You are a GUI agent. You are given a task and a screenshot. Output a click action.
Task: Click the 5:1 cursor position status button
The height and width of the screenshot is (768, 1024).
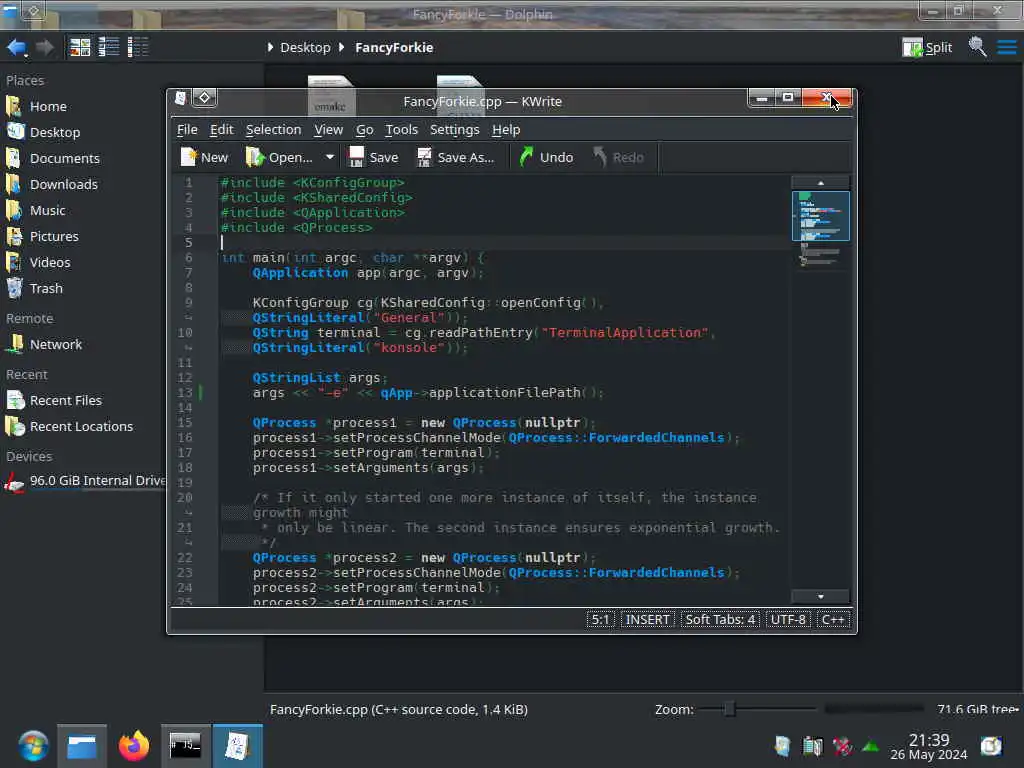600,619
